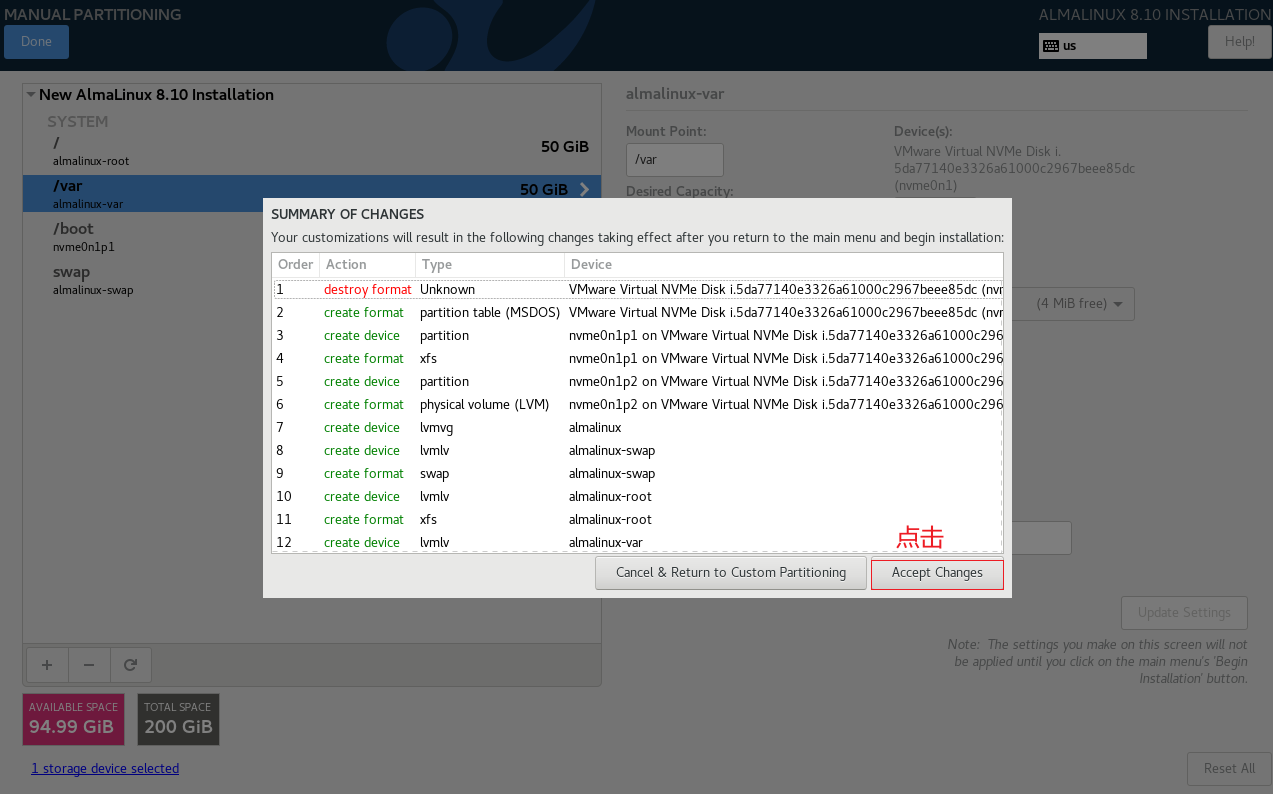
Task: Click the reload storage configuration icon
Action: 131,664
